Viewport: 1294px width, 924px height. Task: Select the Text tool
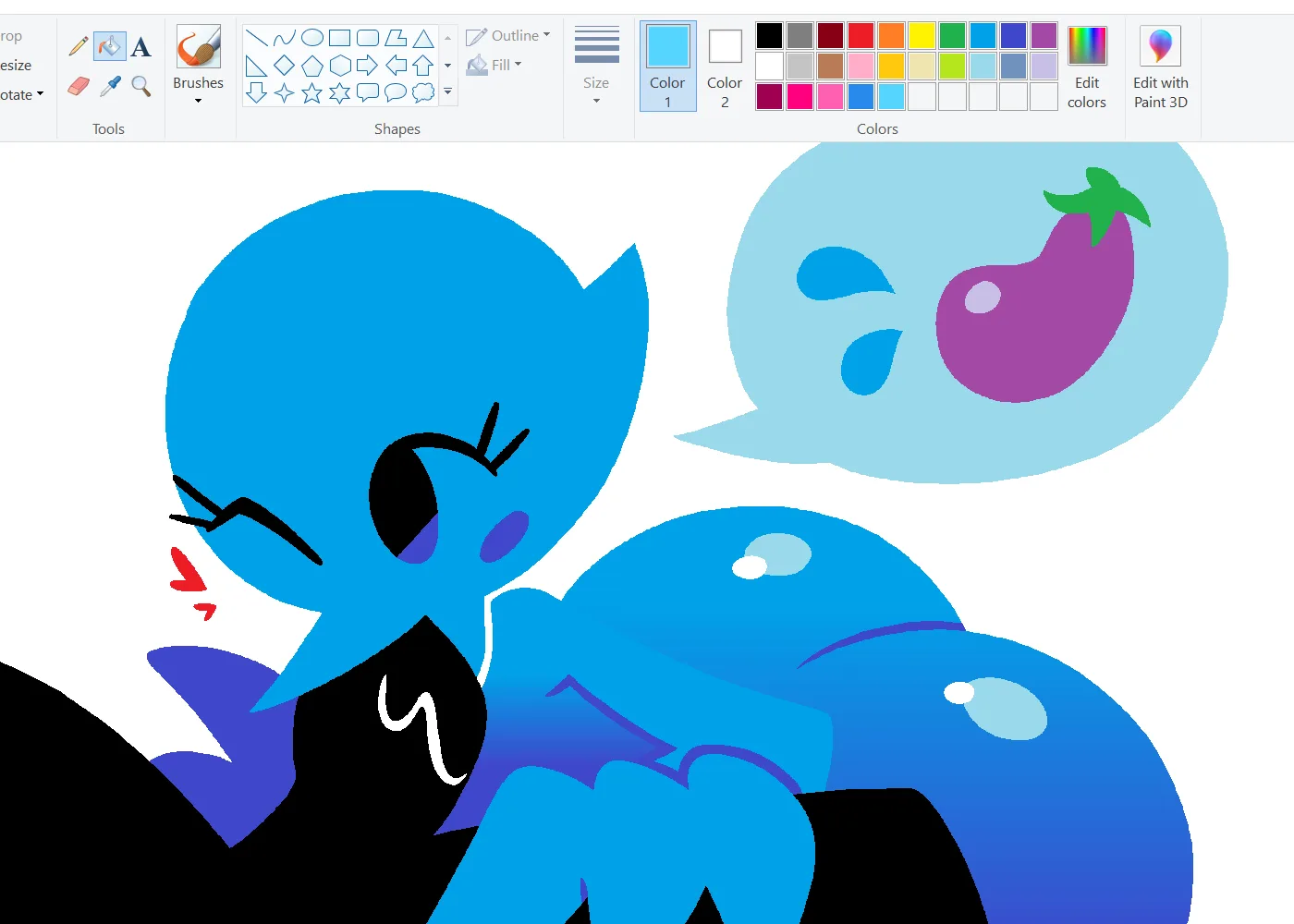[140, 46]
